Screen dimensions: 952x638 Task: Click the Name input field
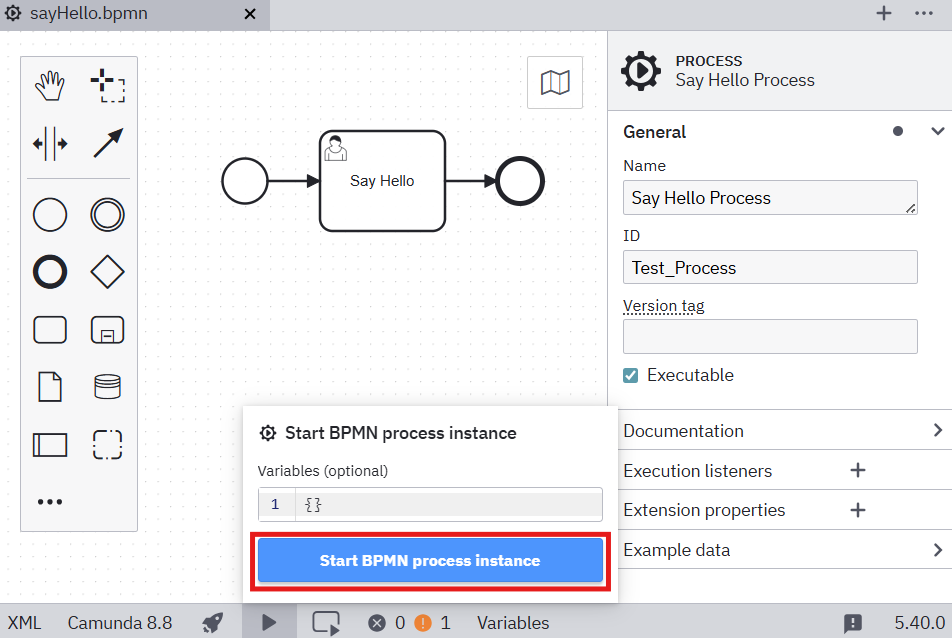pos(769,198)
